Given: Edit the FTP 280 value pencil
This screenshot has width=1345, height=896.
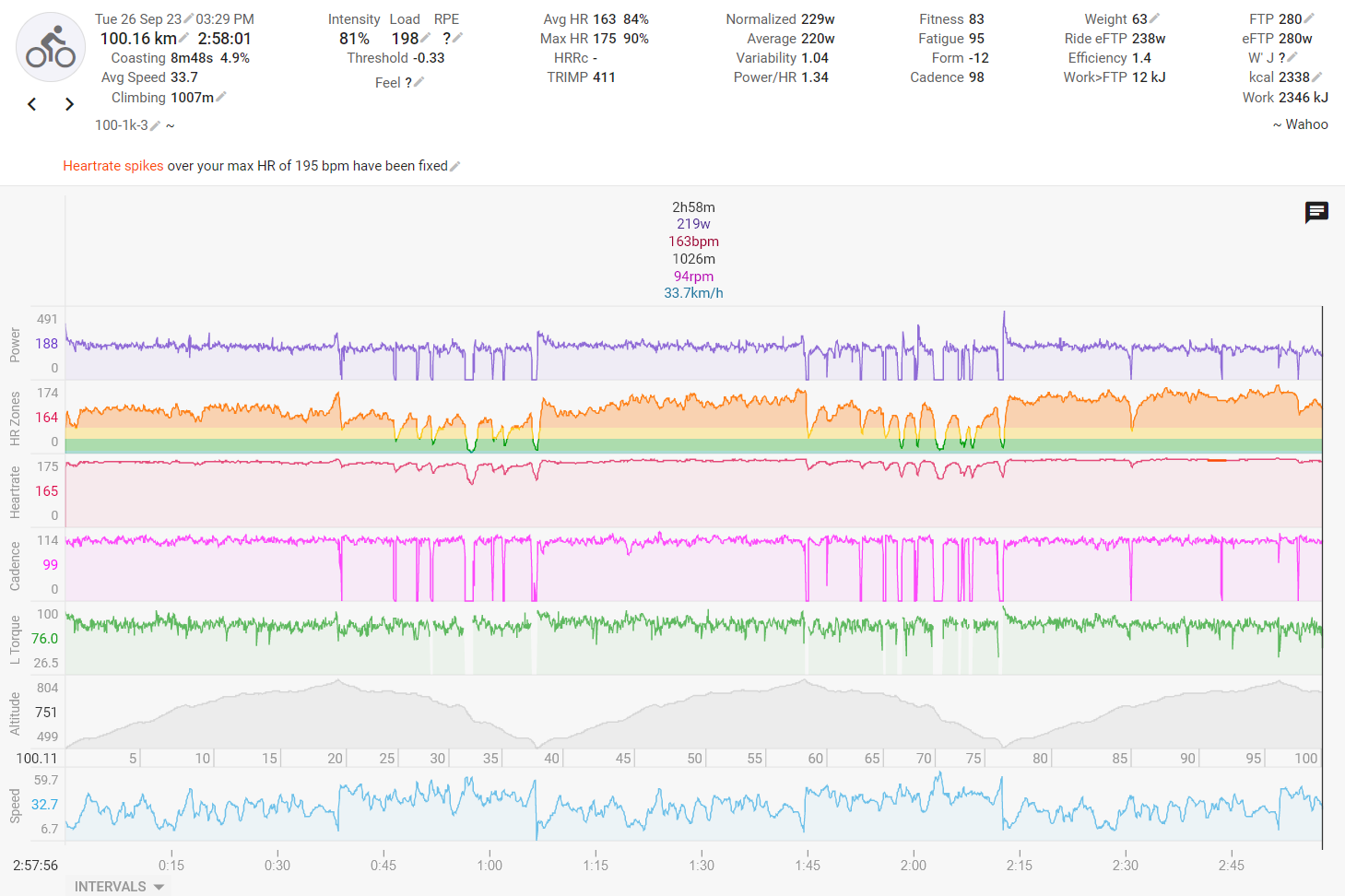Looking at the screenshot, I should point(1310,19).
